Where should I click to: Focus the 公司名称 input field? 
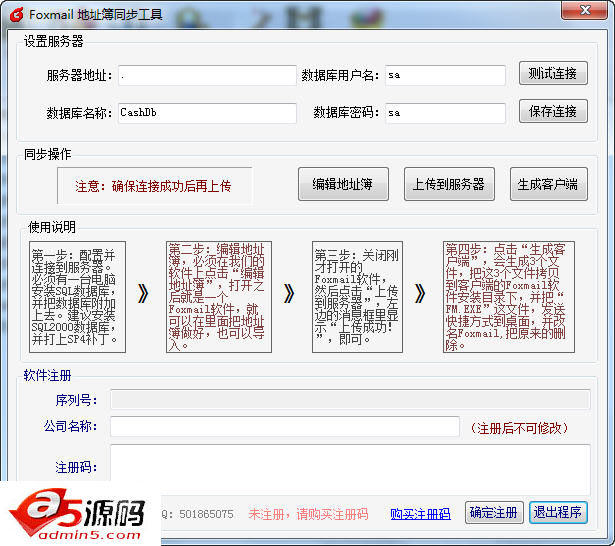(x=285, y=426)
